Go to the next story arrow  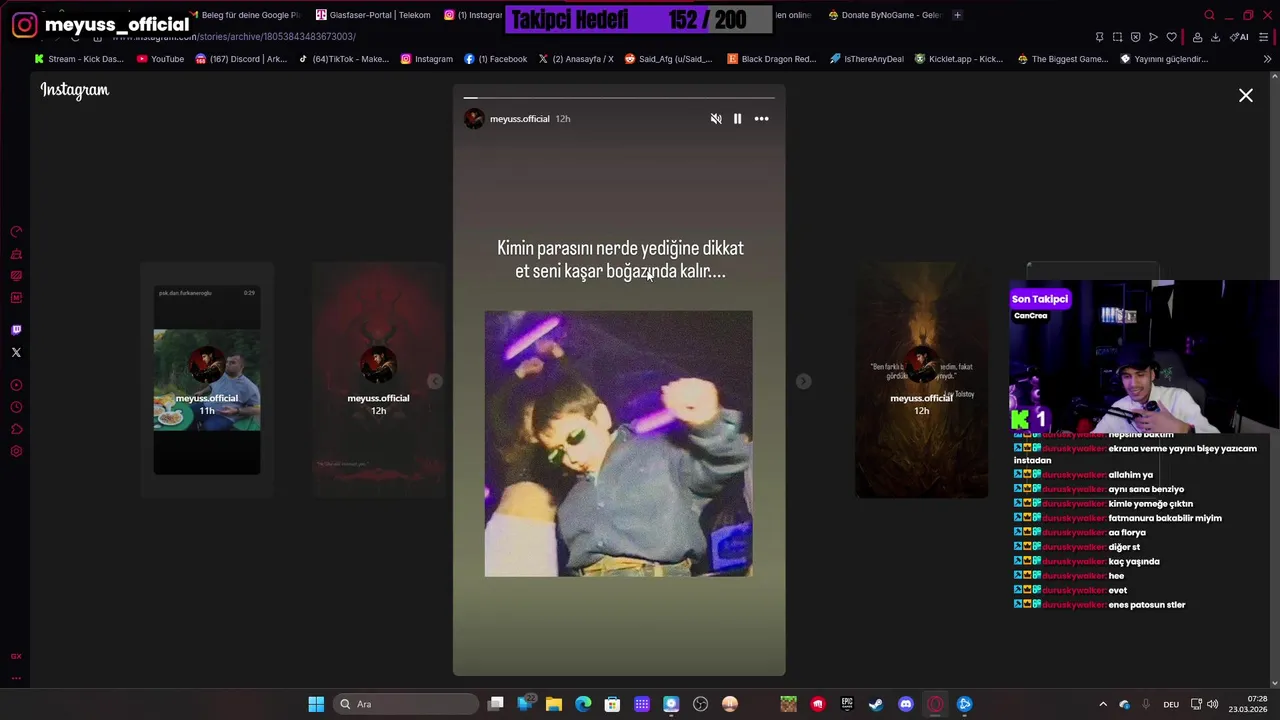pos(803,381)
